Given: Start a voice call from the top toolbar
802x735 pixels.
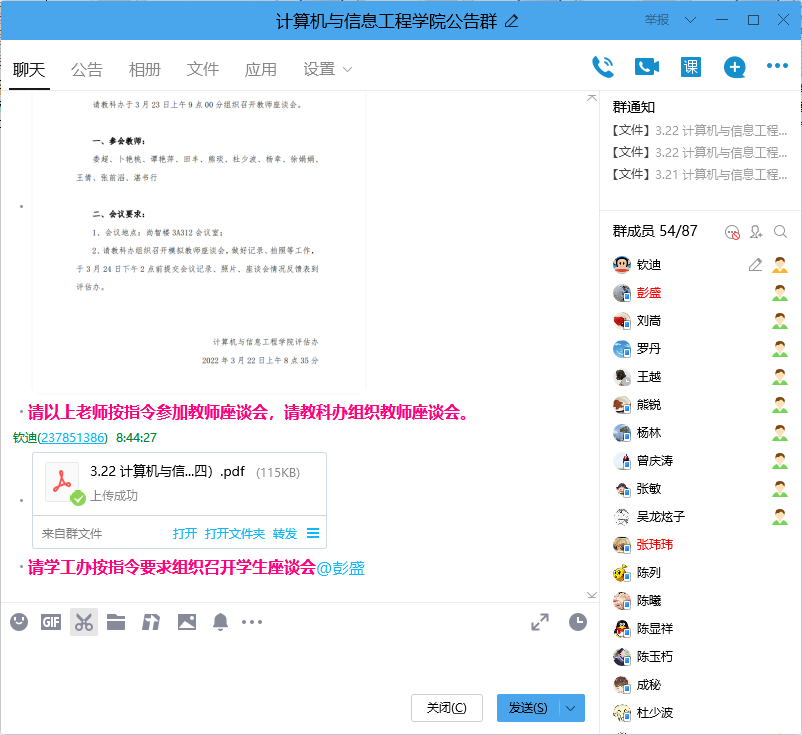Looking at the screenshot, I should [x=603, y=66].
